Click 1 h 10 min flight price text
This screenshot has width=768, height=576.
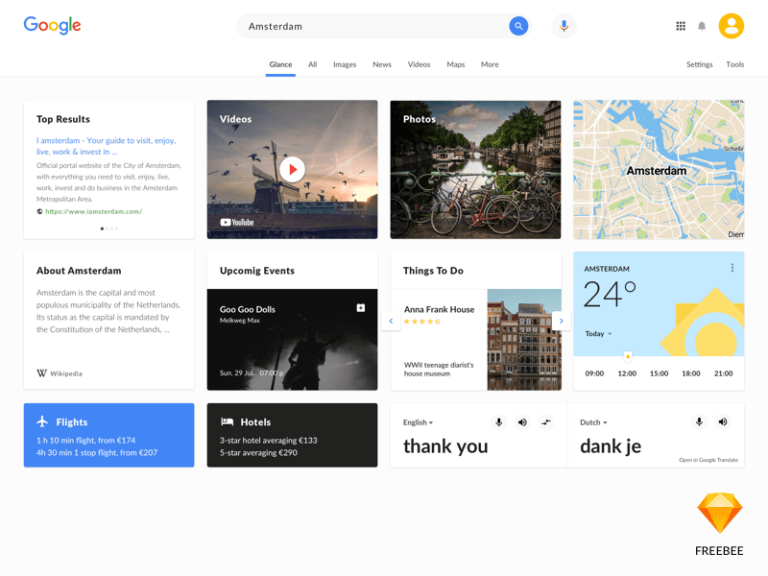click(86, 440)
